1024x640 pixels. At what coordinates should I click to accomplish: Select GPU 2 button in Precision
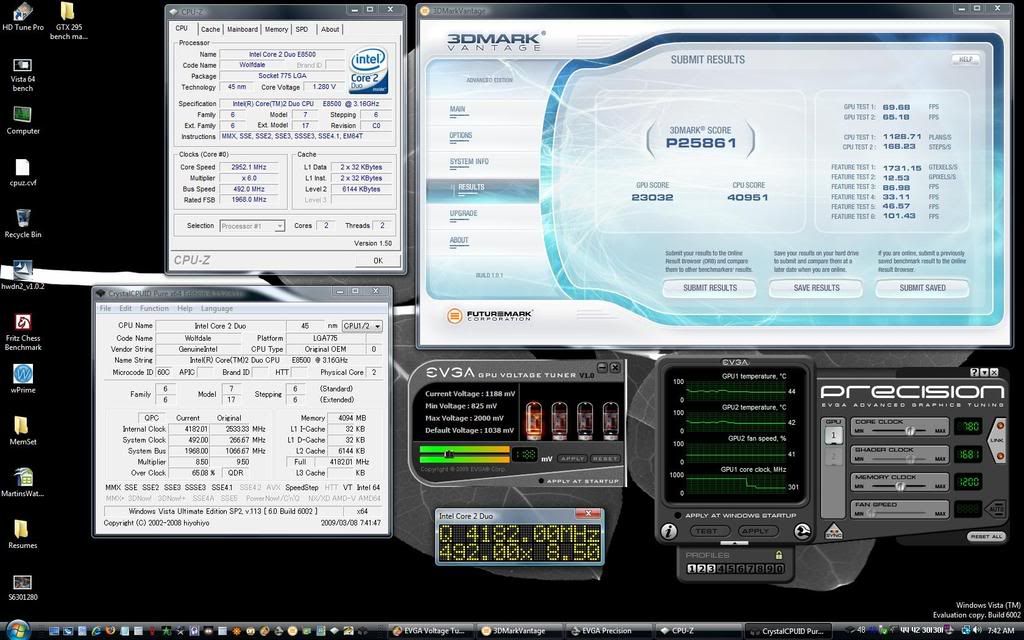point(833,458)
